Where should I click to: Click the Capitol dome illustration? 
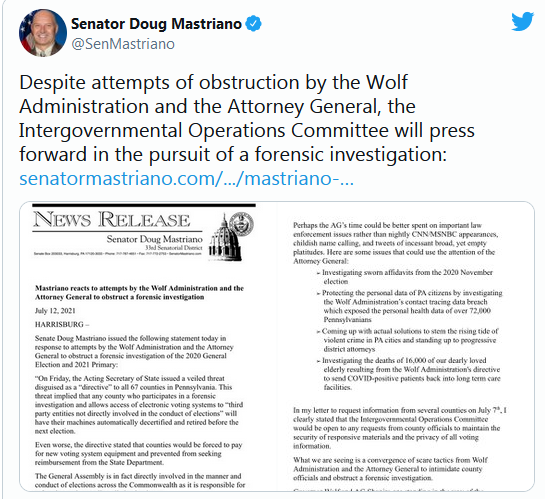point(225,238)
